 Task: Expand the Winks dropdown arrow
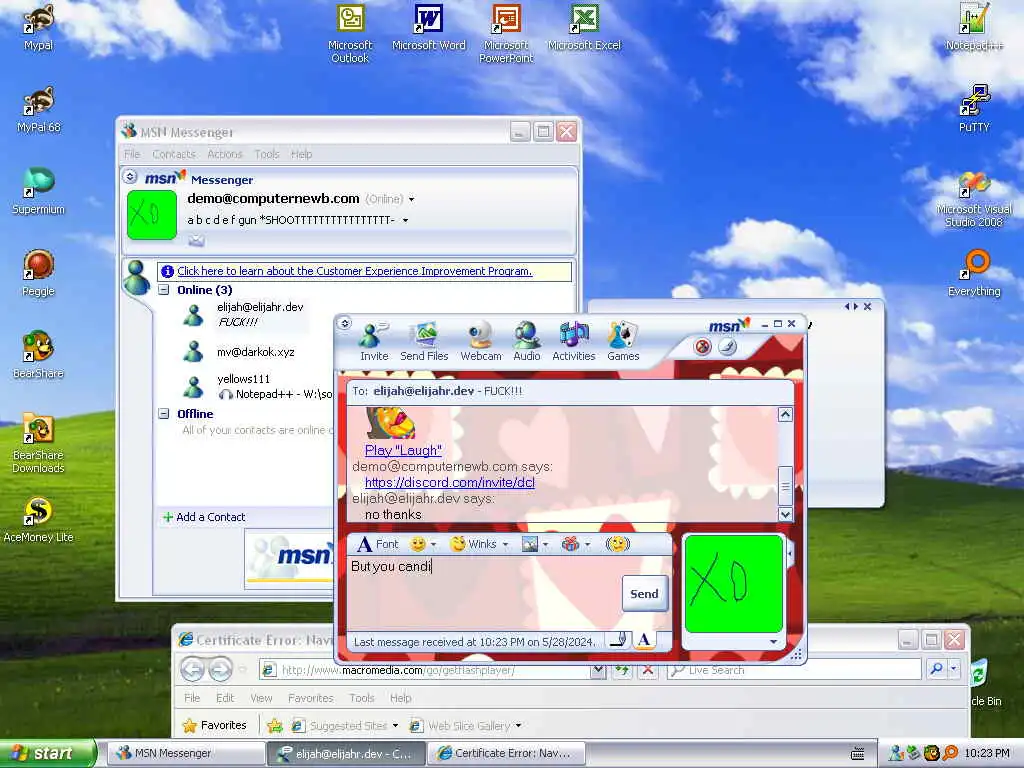(x=505, y=544)
